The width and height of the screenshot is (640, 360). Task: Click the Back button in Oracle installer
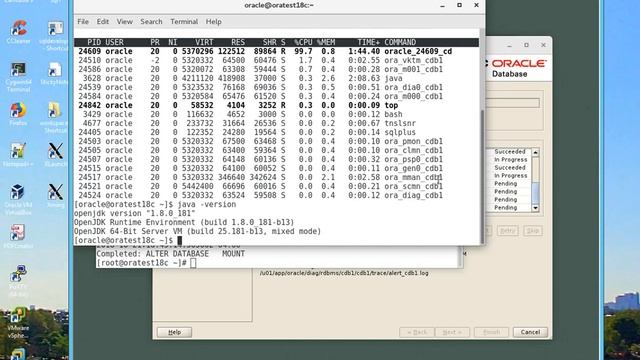(417, 332)
